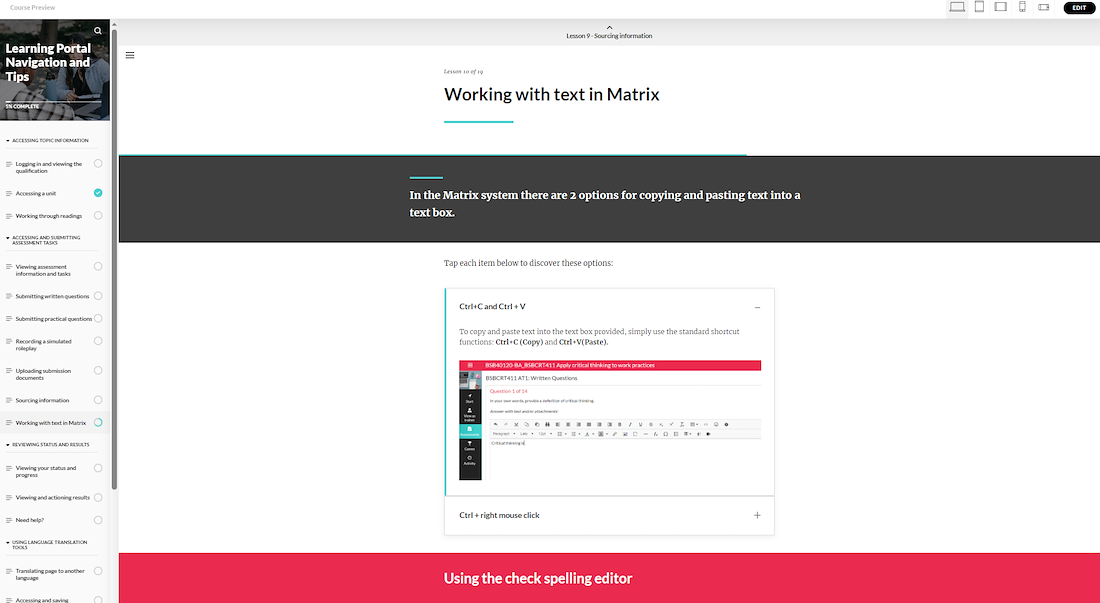Click progress circle for Sourcing information
1100x603 pixels.
[x=98, y=400]
